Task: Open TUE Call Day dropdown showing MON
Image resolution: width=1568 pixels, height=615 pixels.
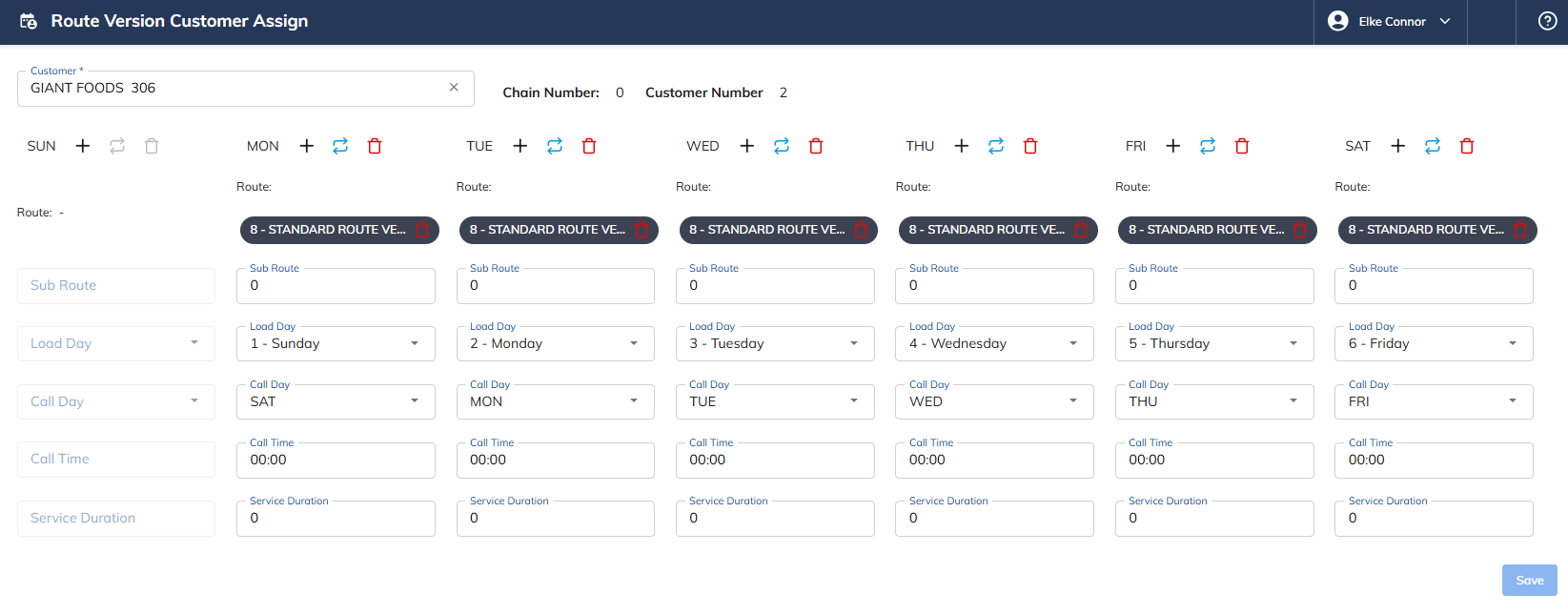Action: tap(556, 401)
